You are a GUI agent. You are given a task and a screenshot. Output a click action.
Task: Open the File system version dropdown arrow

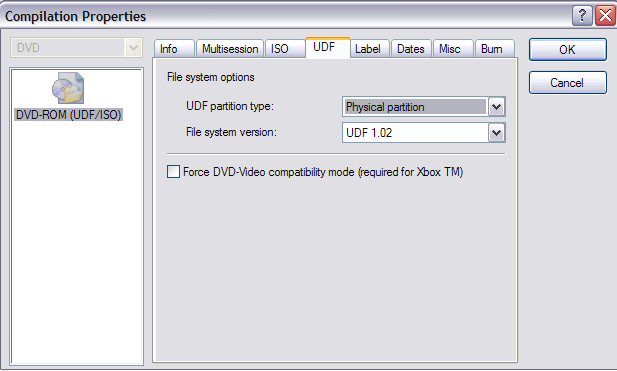[497, 133]
